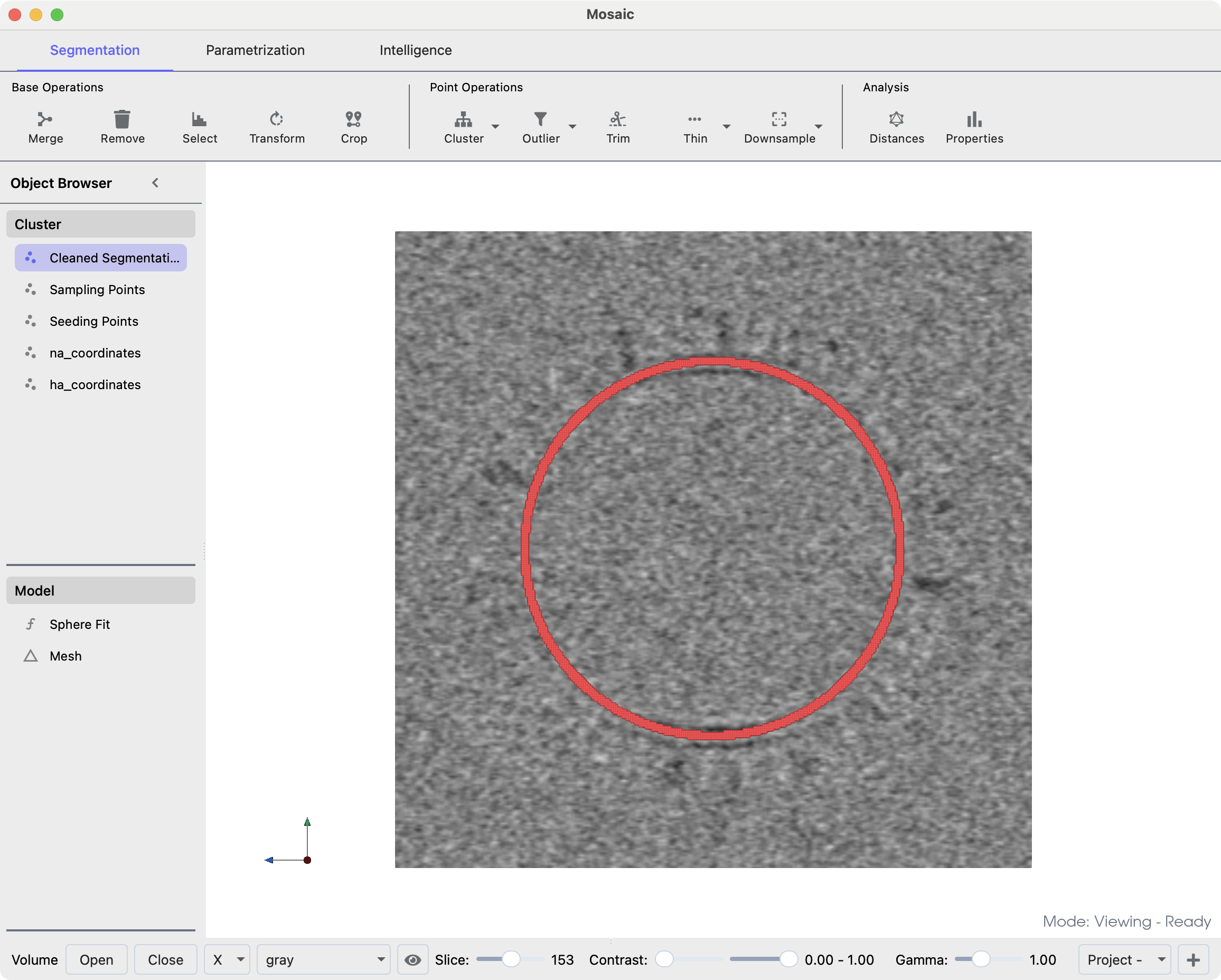The height and width of the screenshot is (980, 1221).
Task: Adjust the Slice slider handle
Action: (x=511, y=958)
